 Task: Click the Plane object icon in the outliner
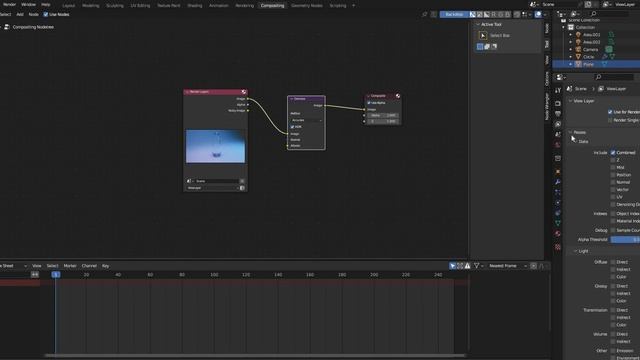(578, 64)
